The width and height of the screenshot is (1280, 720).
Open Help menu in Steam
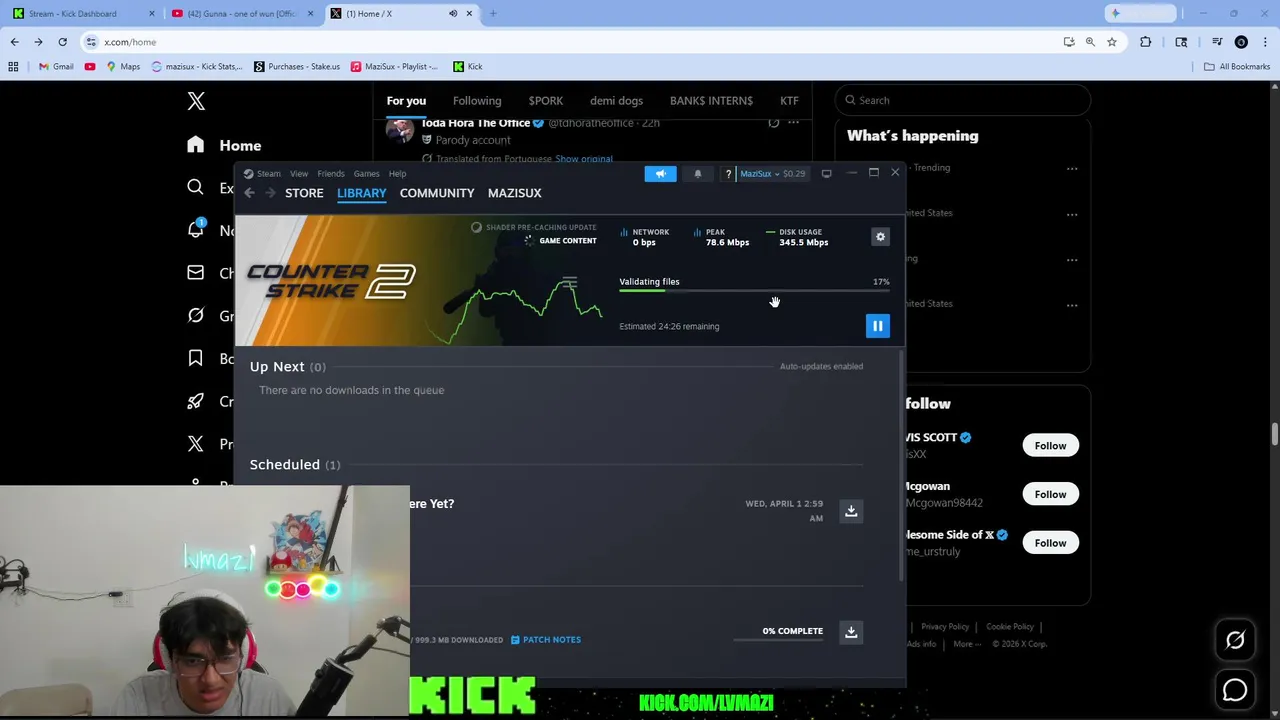[397, 174]
